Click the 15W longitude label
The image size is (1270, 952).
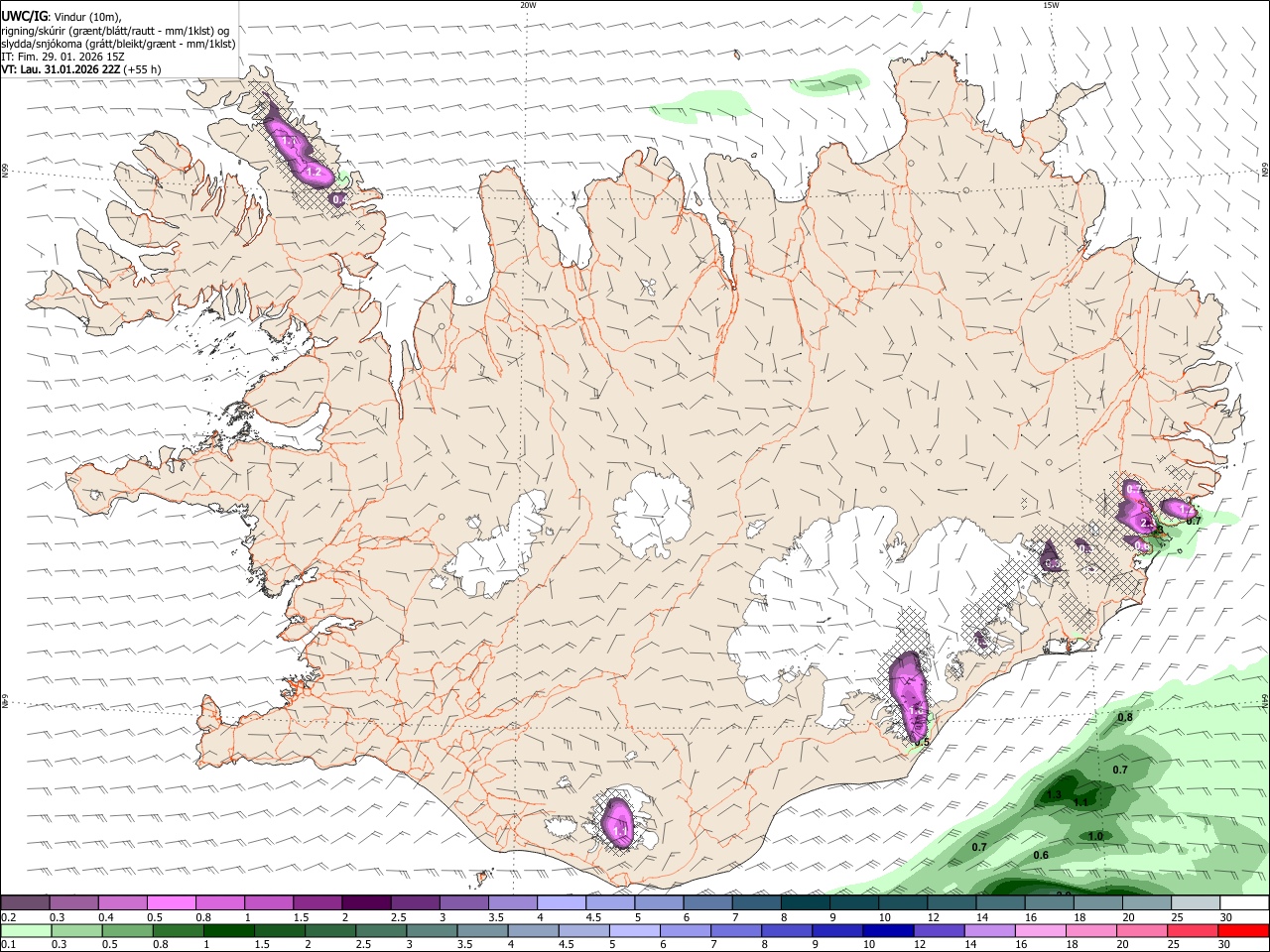[1051, 5]
